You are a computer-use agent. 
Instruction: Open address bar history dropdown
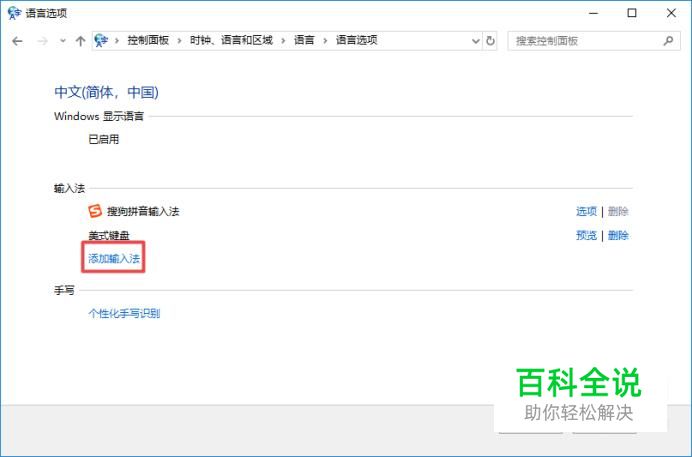click(x=476, y=41)
